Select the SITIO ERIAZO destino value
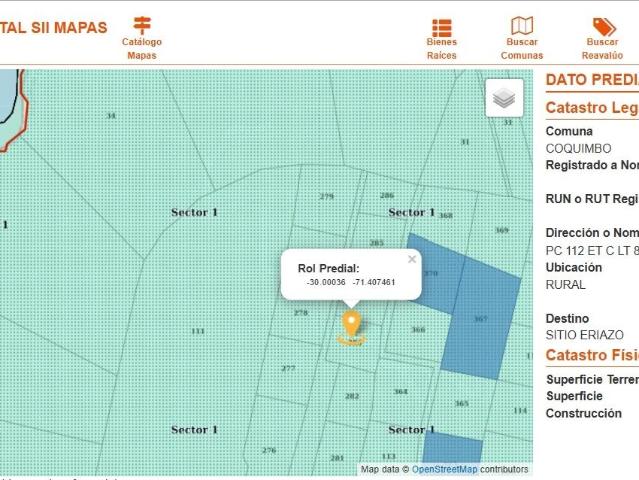This screenshot has height=480, width=639. (x=585, y=335)
